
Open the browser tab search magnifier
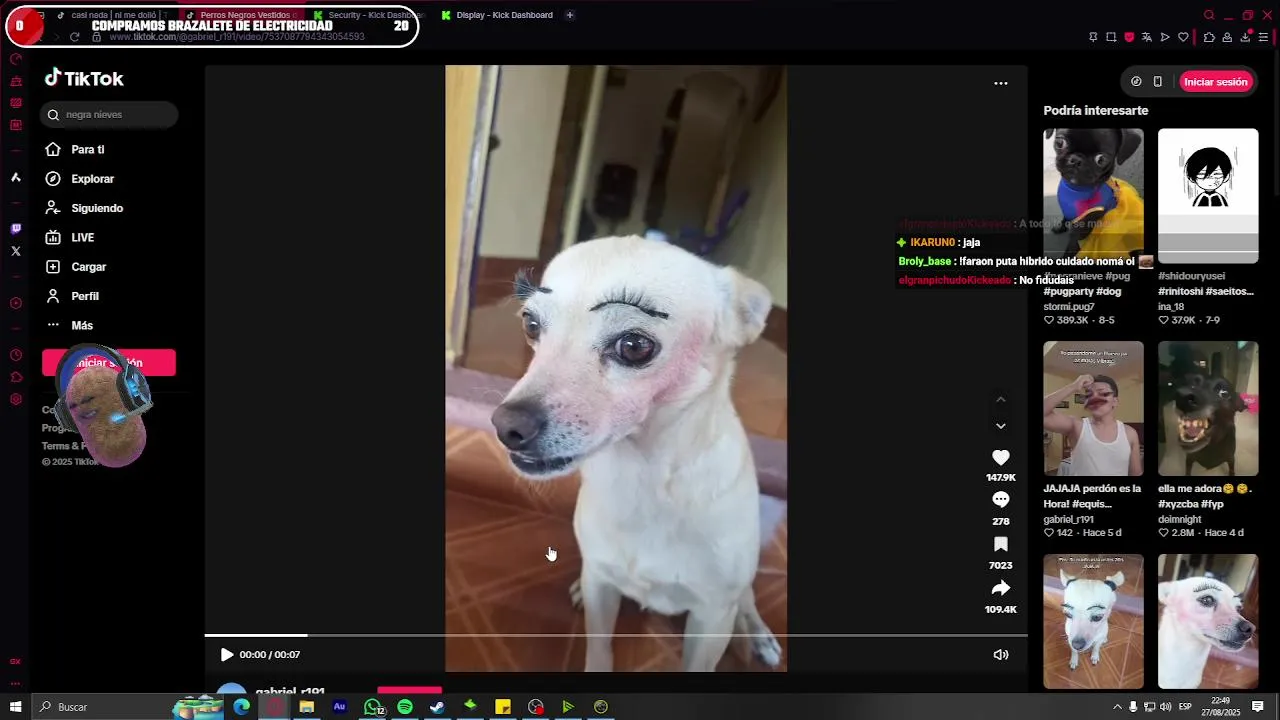pos(1209,15)
